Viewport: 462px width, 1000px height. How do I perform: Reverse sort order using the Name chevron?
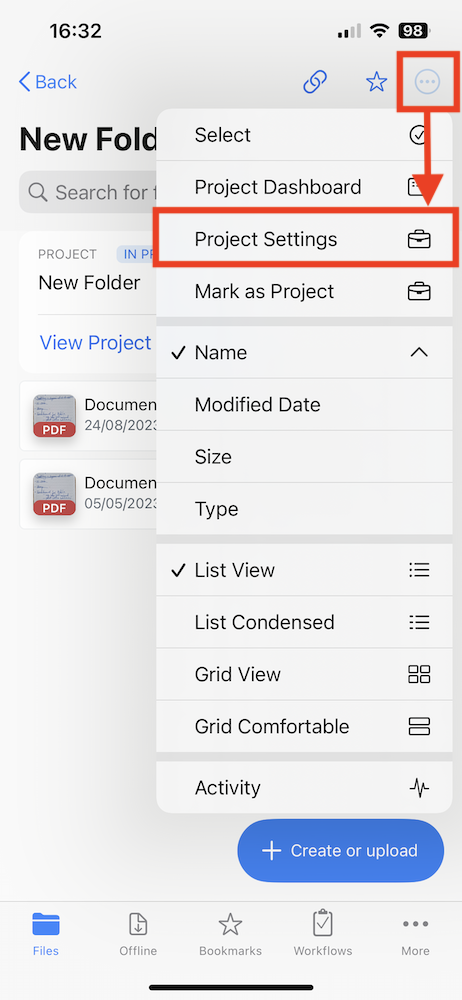[419, 352]
